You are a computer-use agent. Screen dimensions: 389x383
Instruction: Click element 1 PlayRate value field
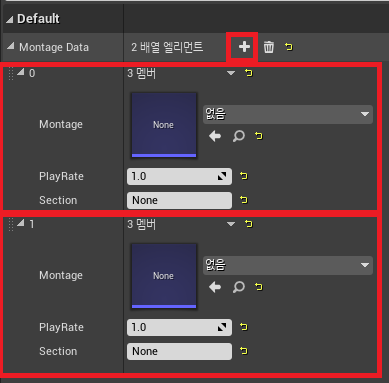pyautogui.click(x=179, y=327)
